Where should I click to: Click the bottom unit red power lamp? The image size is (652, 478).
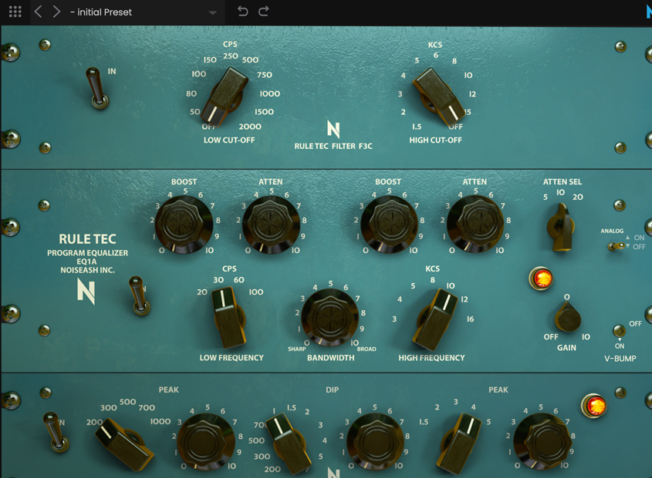(594, 406)
